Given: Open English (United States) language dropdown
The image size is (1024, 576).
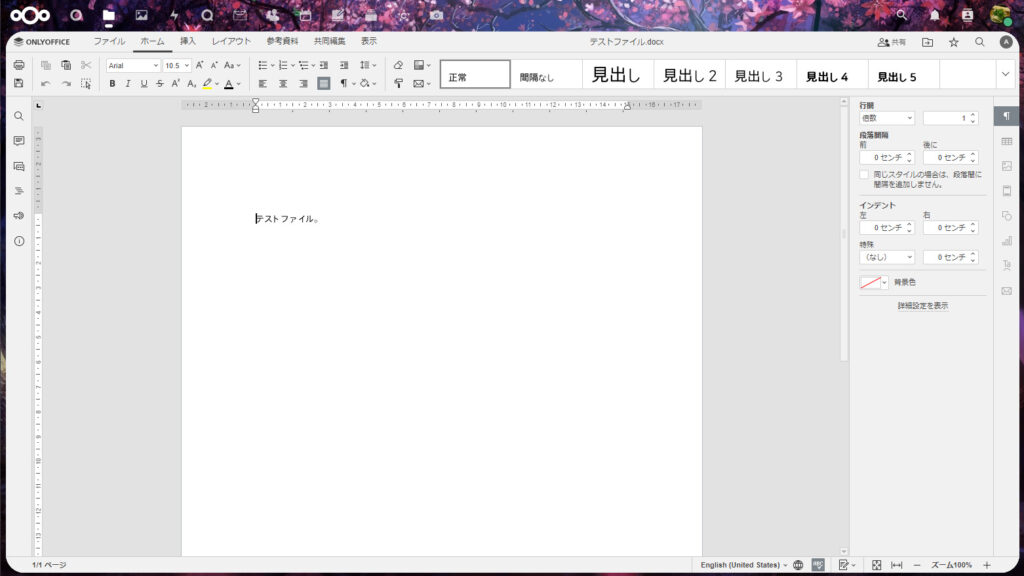Looking at the screenshot, I should click(744, 565).
